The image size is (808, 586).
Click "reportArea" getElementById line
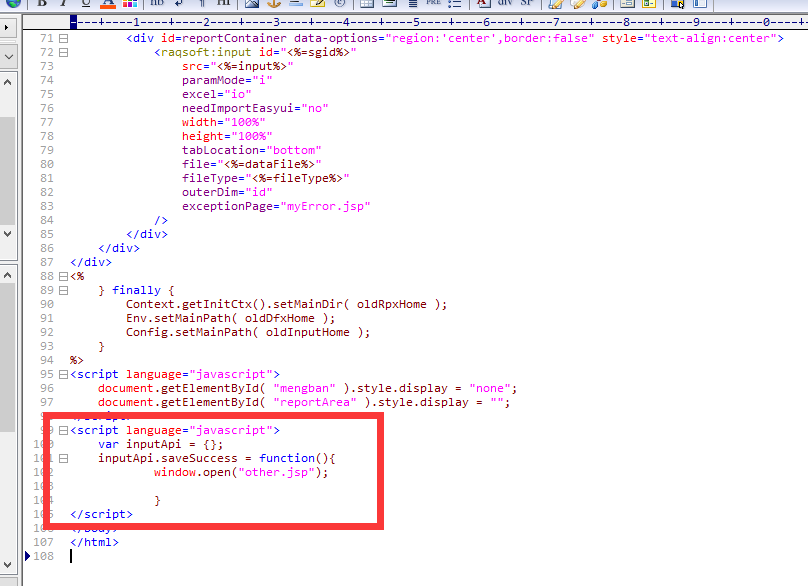point(304,402)
